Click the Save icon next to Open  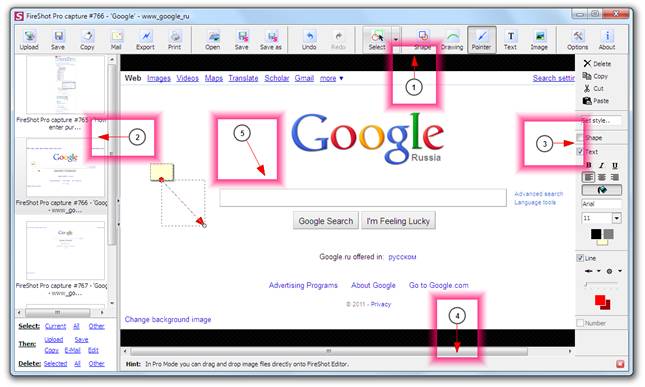[242, 40]
